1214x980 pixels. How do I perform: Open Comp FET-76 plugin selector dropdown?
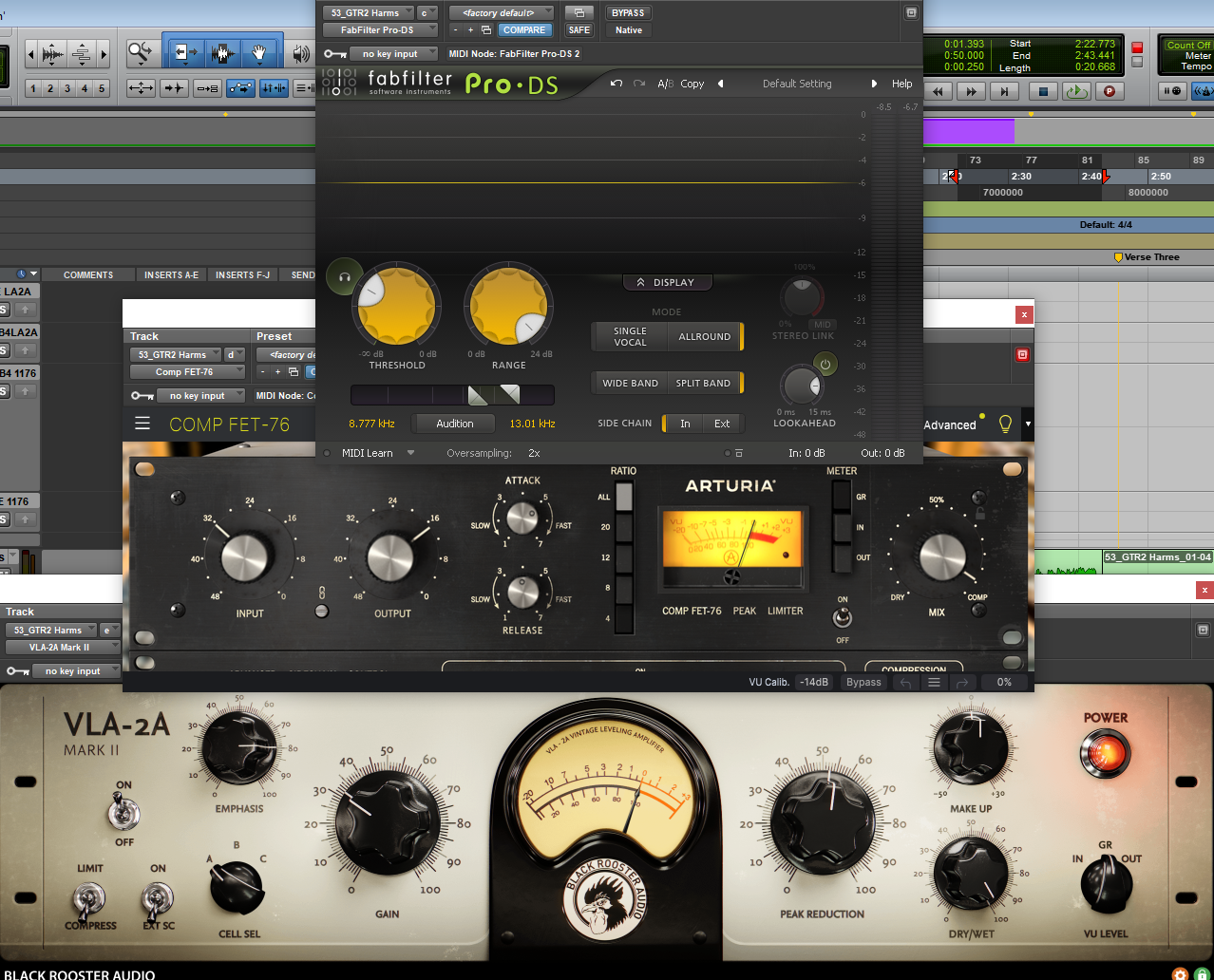click(187, 371)
